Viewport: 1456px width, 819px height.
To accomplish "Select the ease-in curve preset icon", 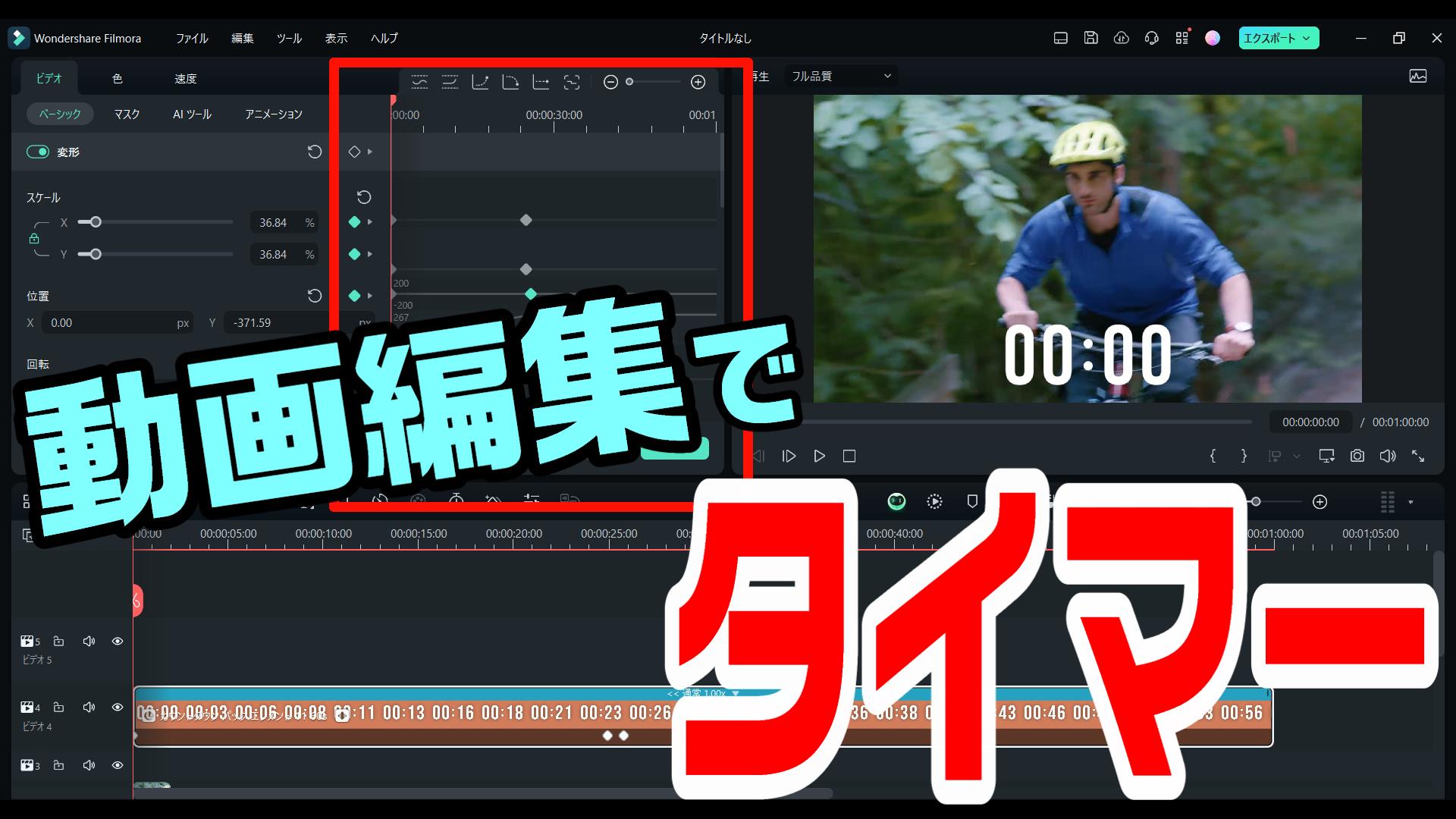I will click(x=480, y=82).
